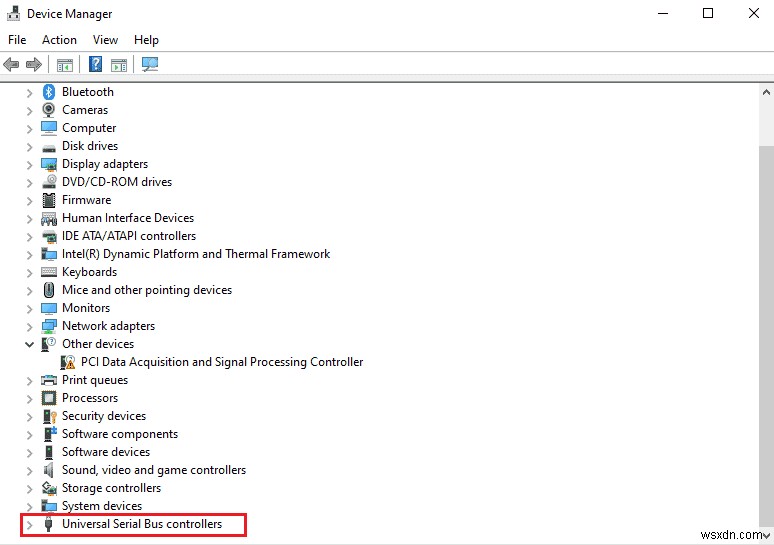Click the IDE ATA/ATAPI controllers icon

49,236
